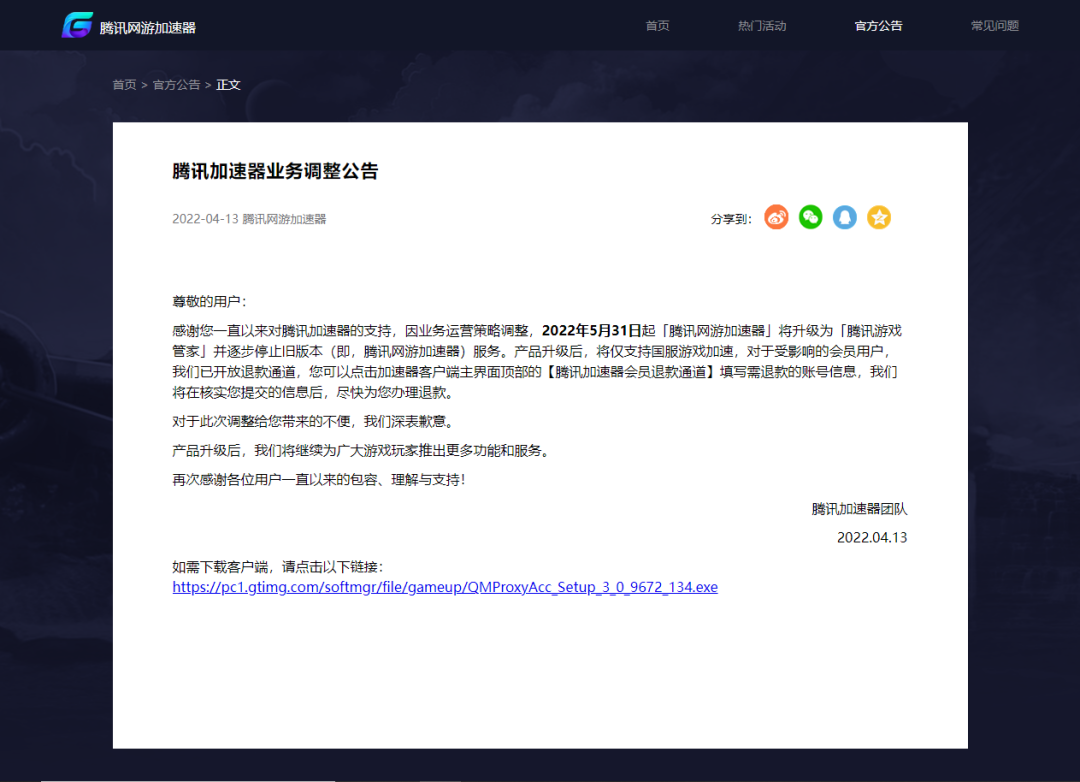Open the 常见问题 navigation item
This screenshot has width=1080, height=782.
[995, 25]
